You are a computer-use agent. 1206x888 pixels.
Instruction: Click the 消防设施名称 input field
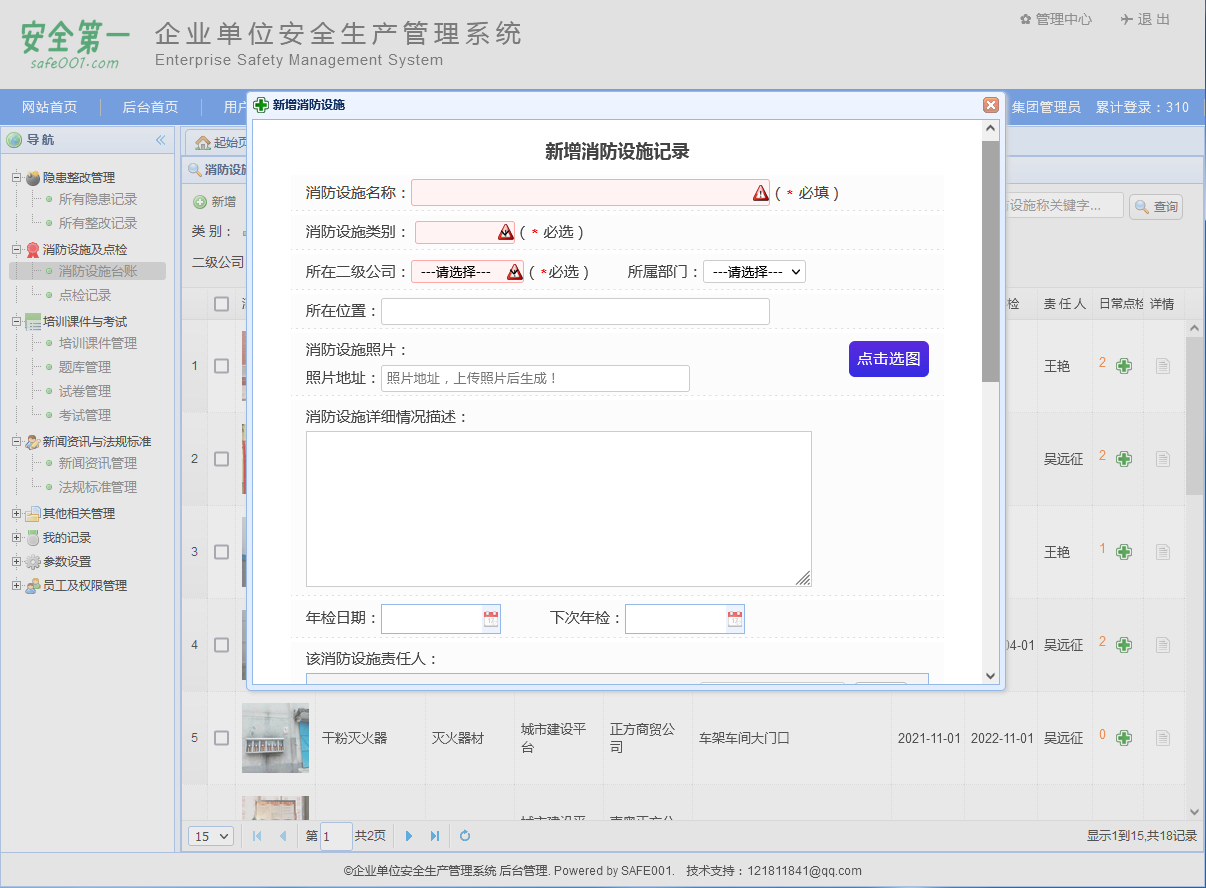(x=590, y=193)
